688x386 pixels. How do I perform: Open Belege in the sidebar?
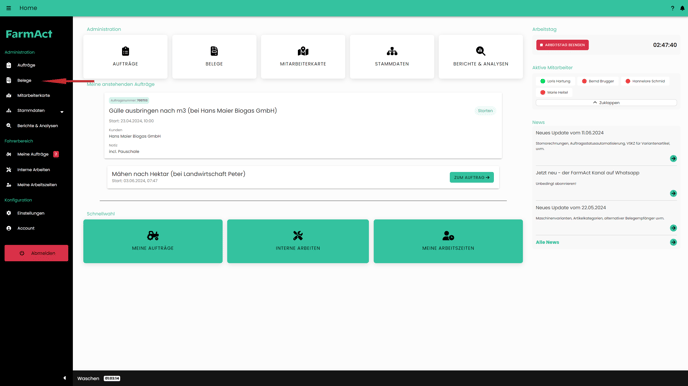point(24,80)
